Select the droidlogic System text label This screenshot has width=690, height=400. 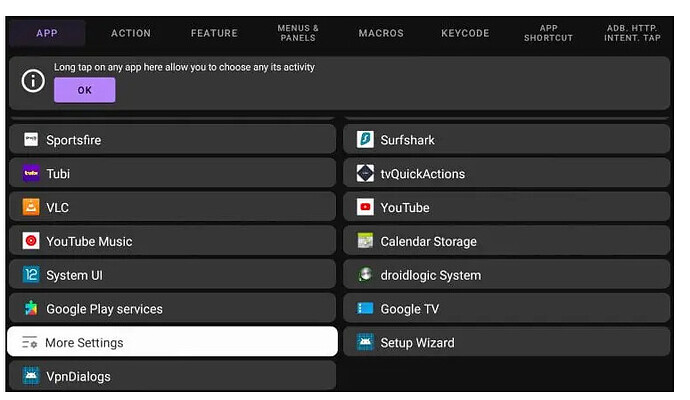tap(431, 275)
